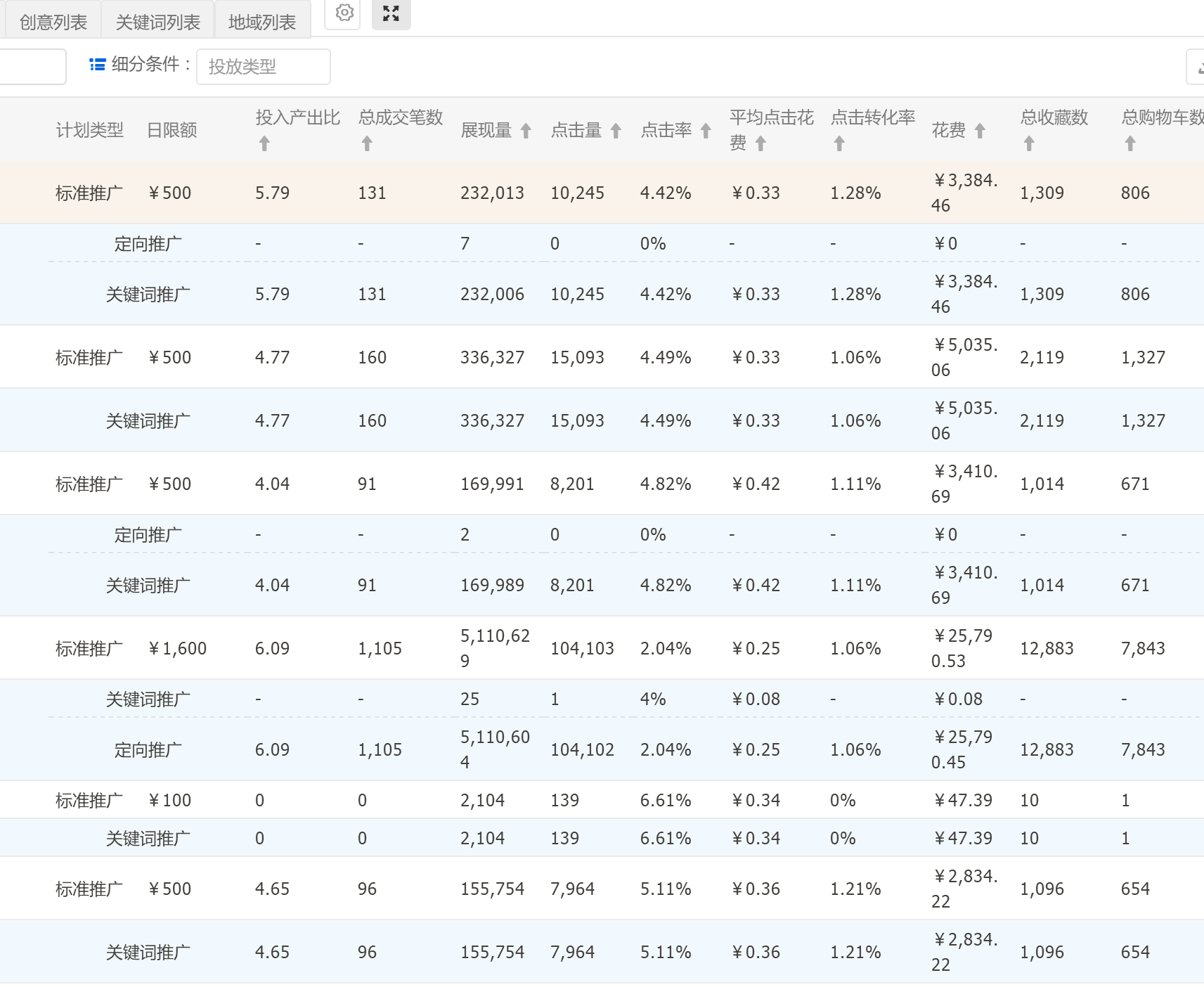
Task: Toggle fullscreen expand icon
Action: [x=391, y=13]
